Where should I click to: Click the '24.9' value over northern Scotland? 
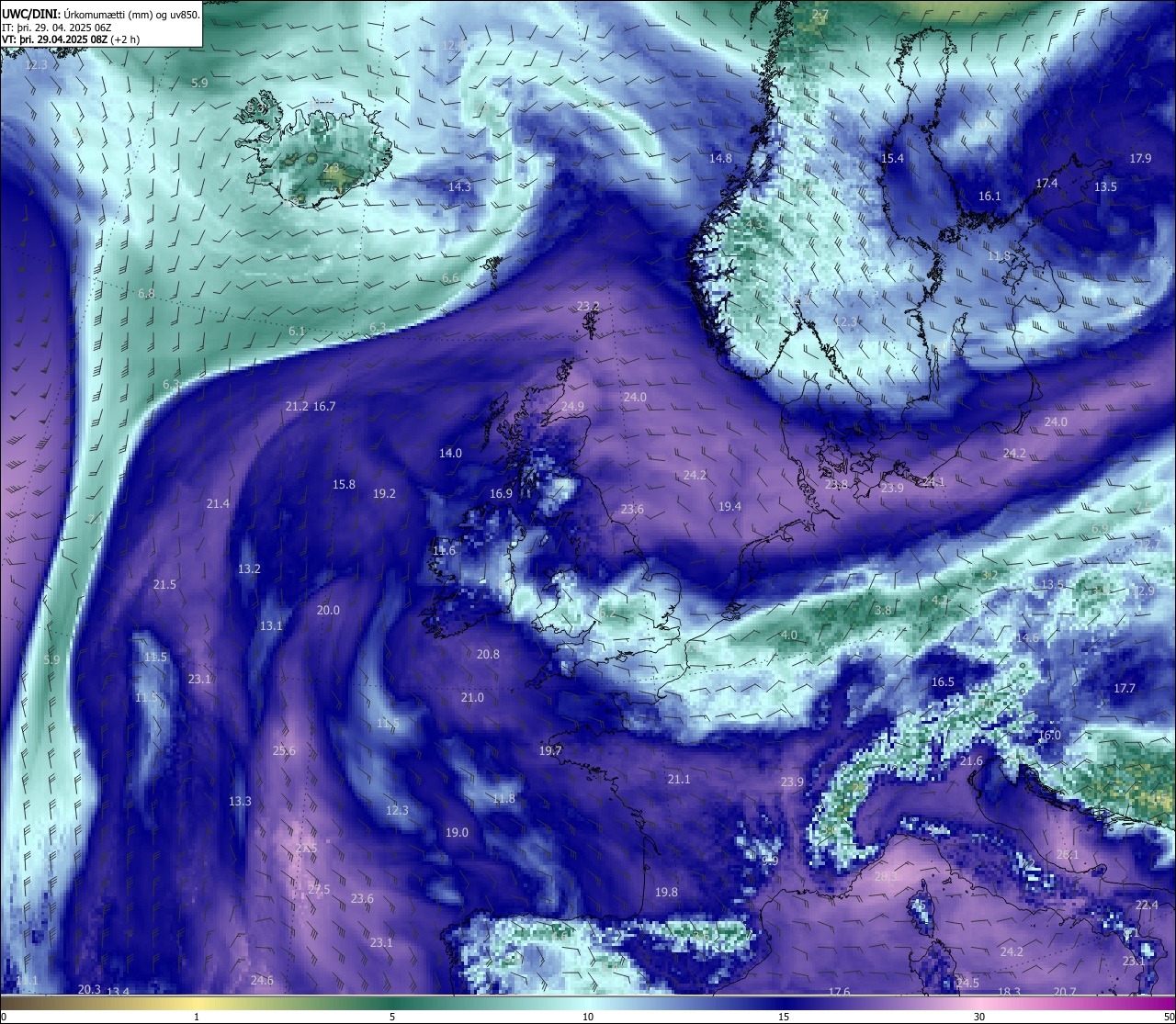click(x=572, y=406)
